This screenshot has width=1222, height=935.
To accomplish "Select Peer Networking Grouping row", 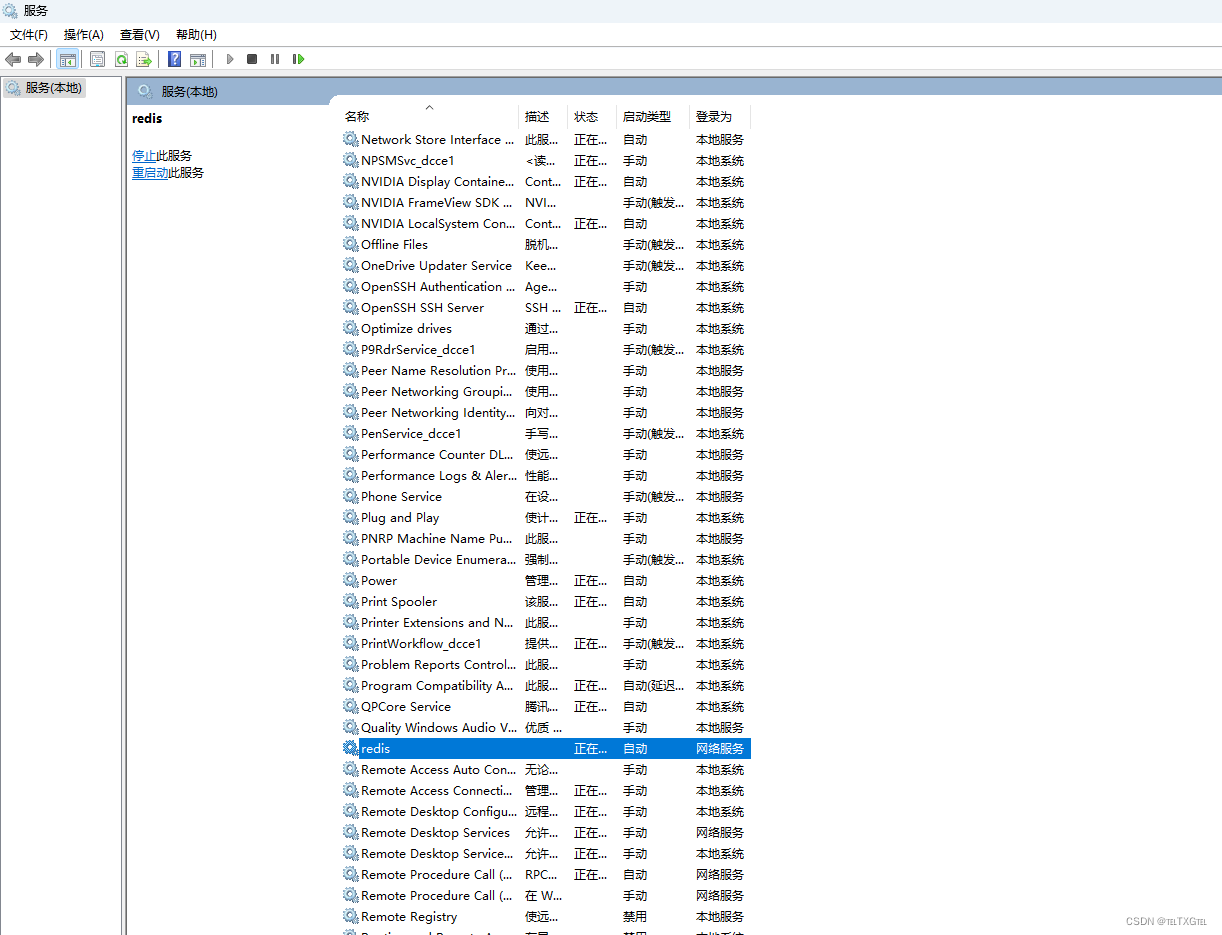I will click(546, 391).
